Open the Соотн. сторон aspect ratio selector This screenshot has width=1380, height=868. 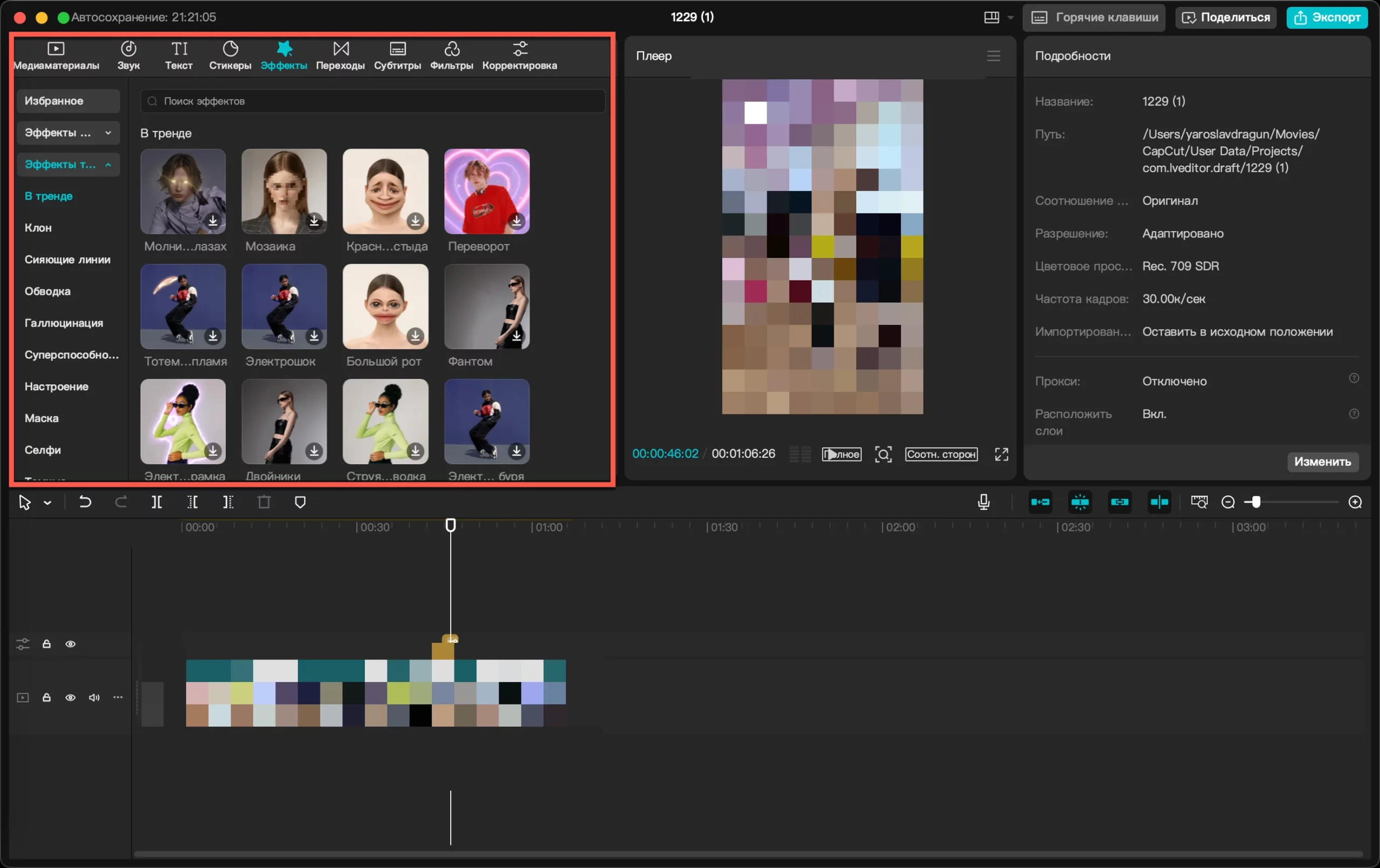[x=942, y=454]
